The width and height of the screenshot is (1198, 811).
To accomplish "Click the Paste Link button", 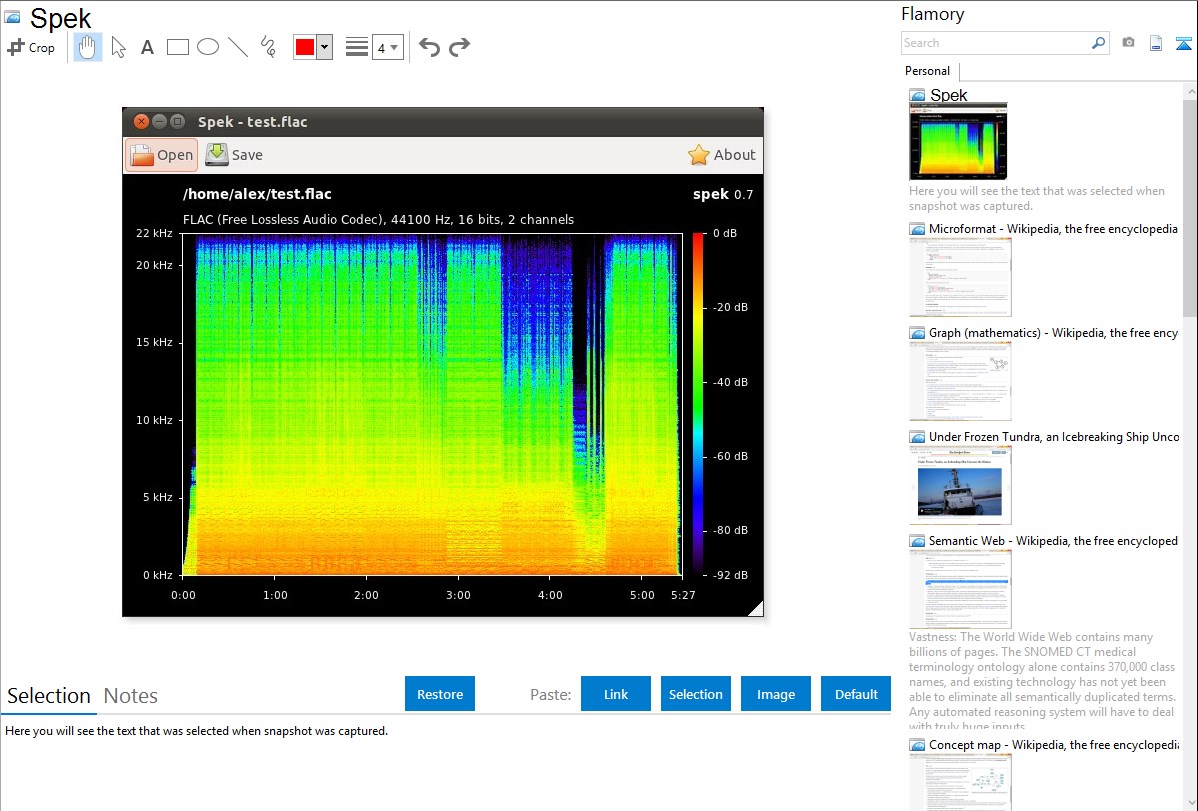I will coord(616,694).
